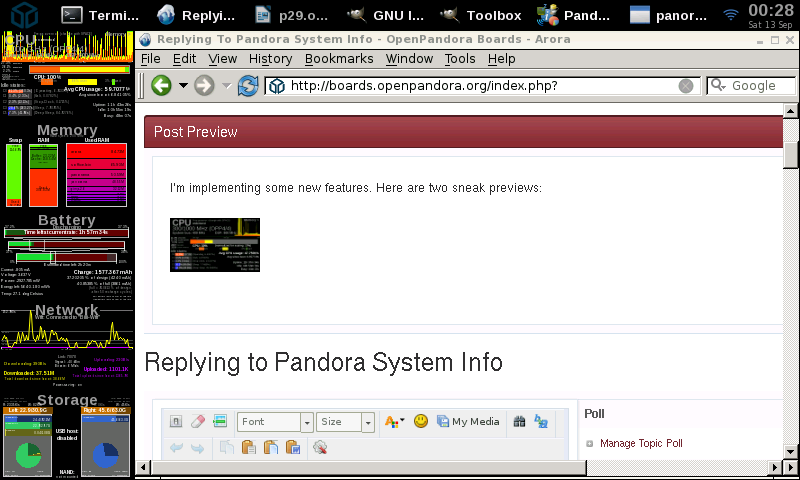Click the green Back navigation arrow
The width and height of the screenshot is (800, 480).
coord(161,86)
